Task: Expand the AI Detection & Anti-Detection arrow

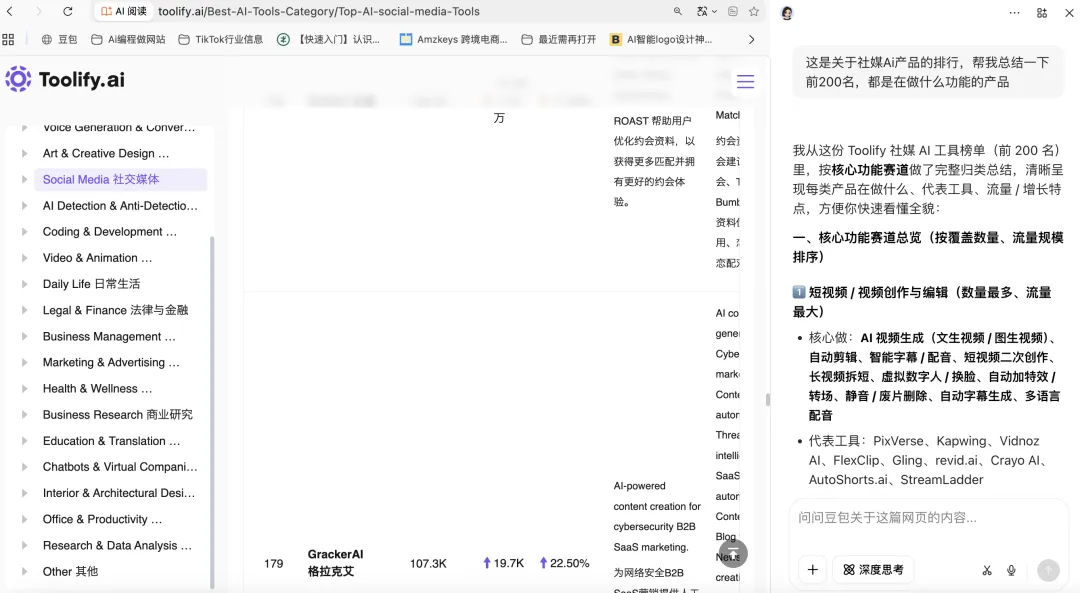Action: pos(24,205)
